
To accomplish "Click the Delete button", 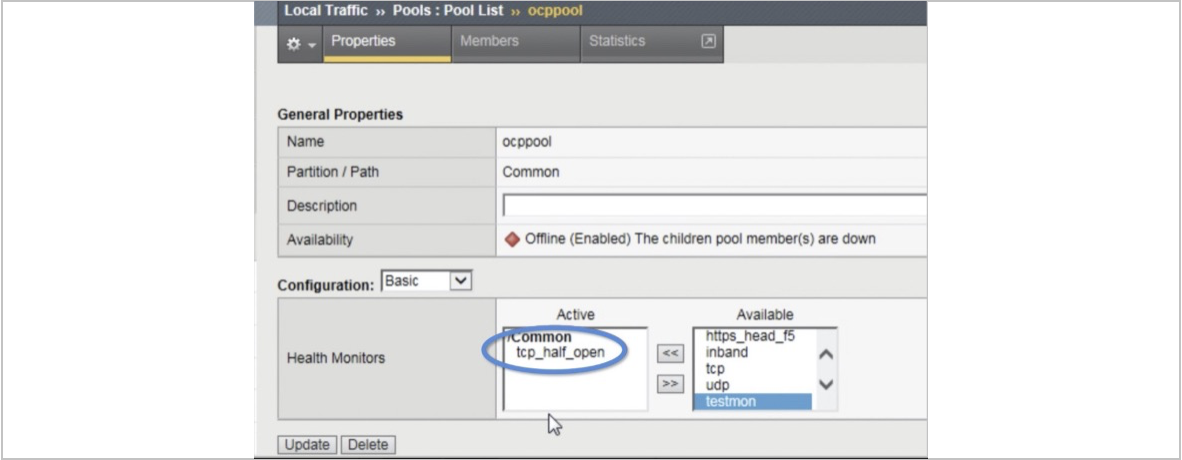I will click(x=368, y=445).
